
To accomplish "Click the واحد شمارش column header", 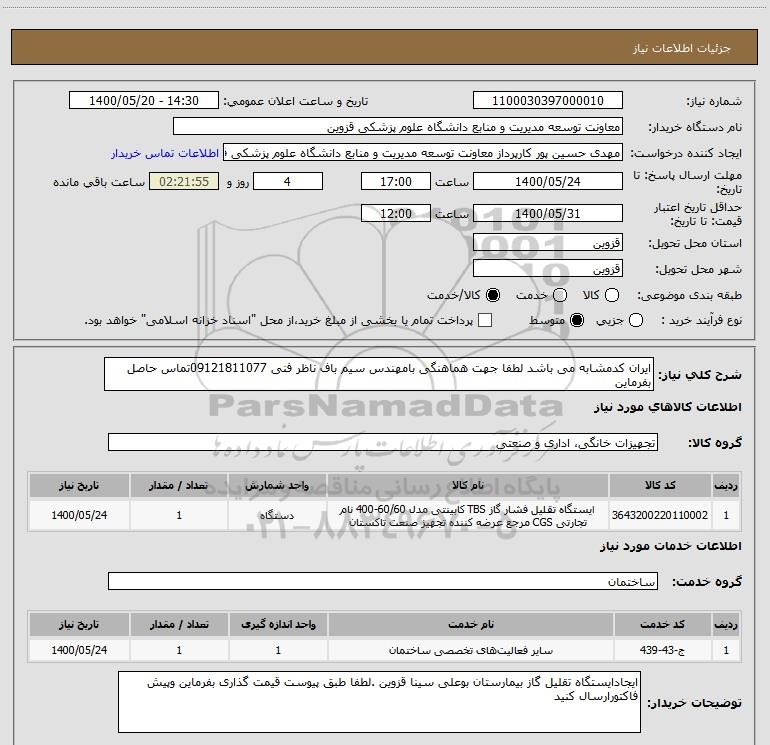I will click(277, 485).
